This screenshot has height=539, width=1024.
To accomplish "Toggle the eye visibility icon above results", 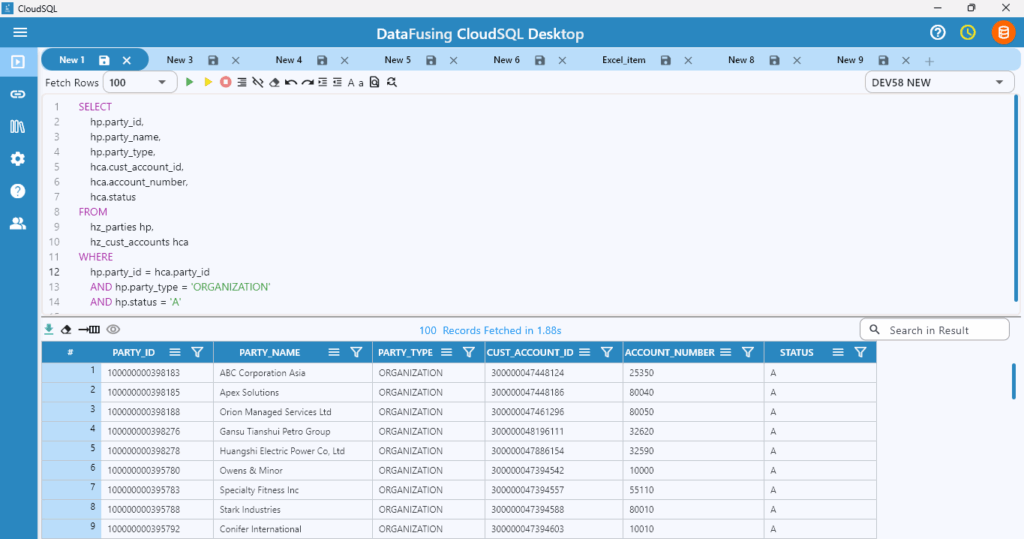I will [x=113, y=329].
